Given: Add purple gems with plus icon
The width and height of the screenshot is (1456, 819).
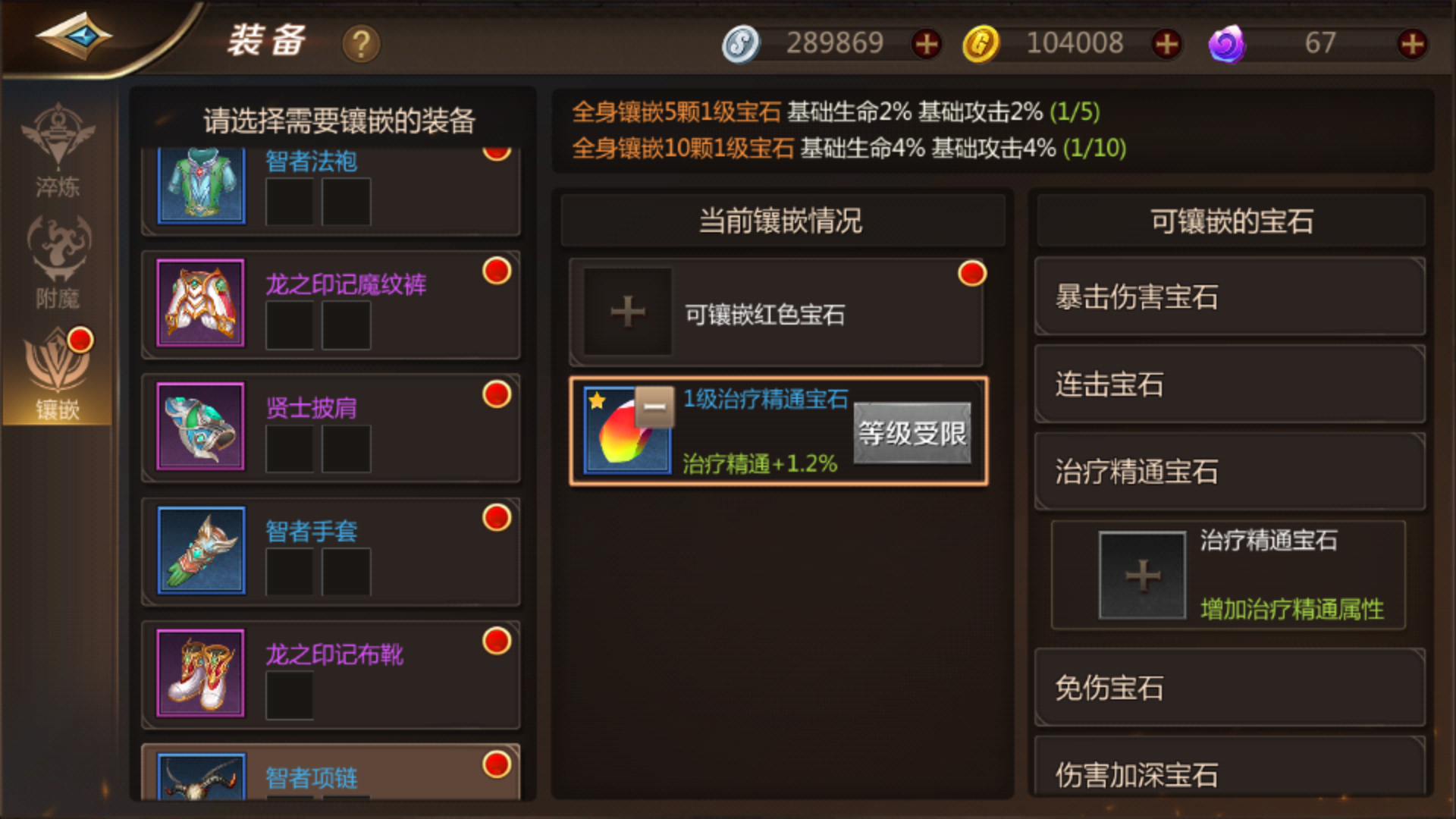Looking at the screenshot, I should click(1412, 44).
